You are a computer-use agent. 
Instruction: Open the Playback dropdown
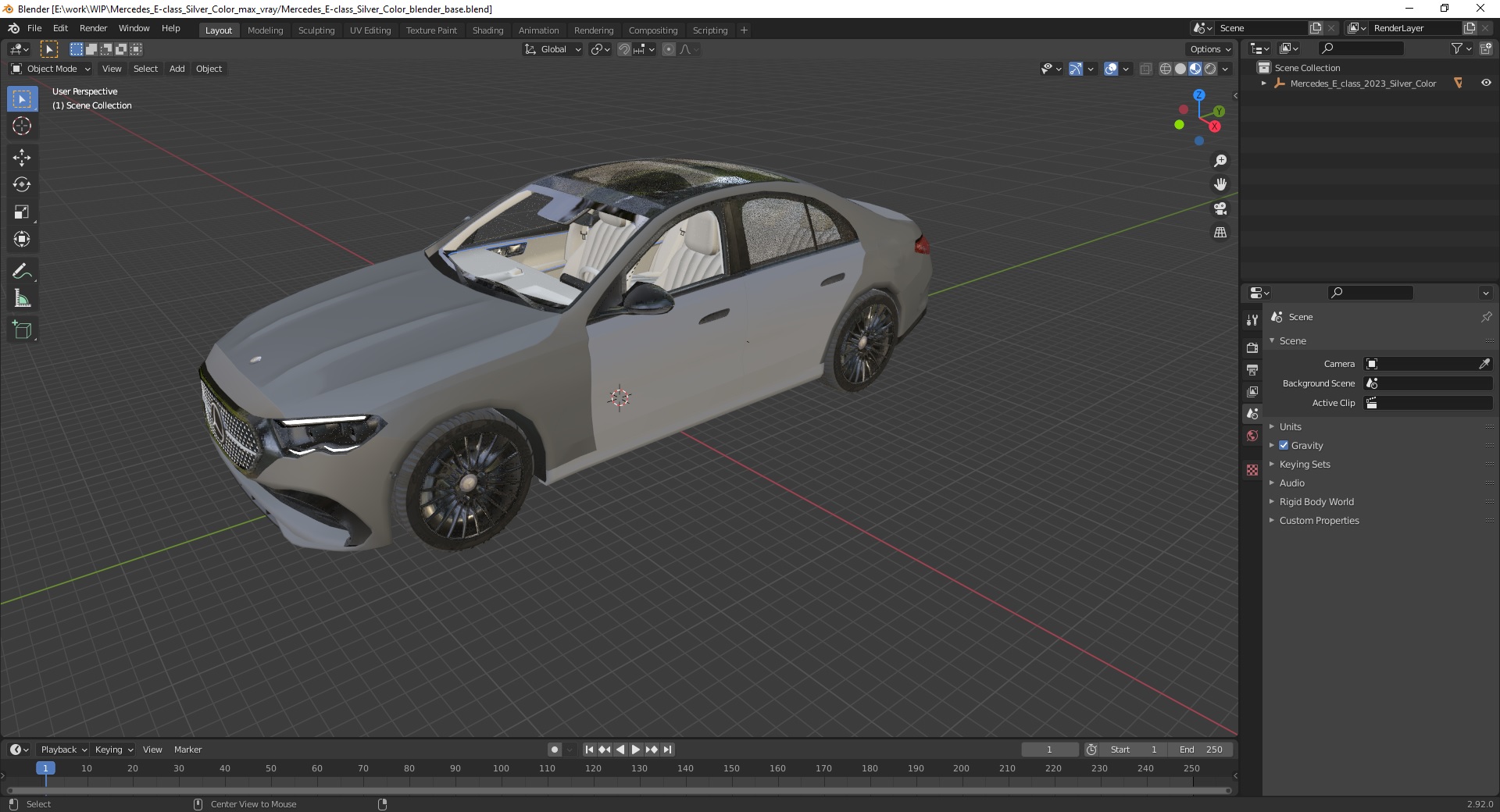63,750
